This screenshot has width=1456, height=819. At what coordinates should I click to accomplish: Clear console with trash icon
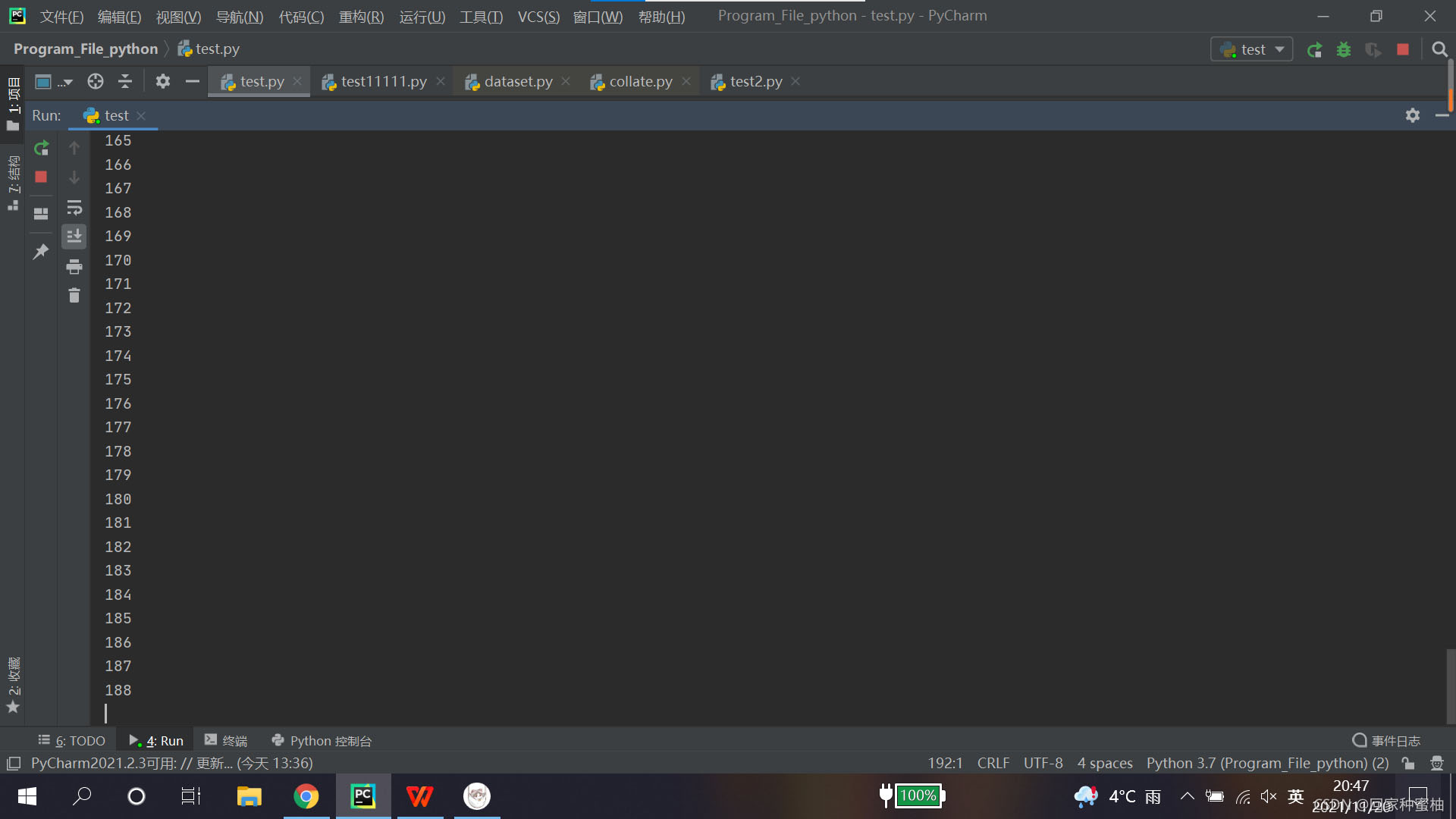tap(74, 296)
